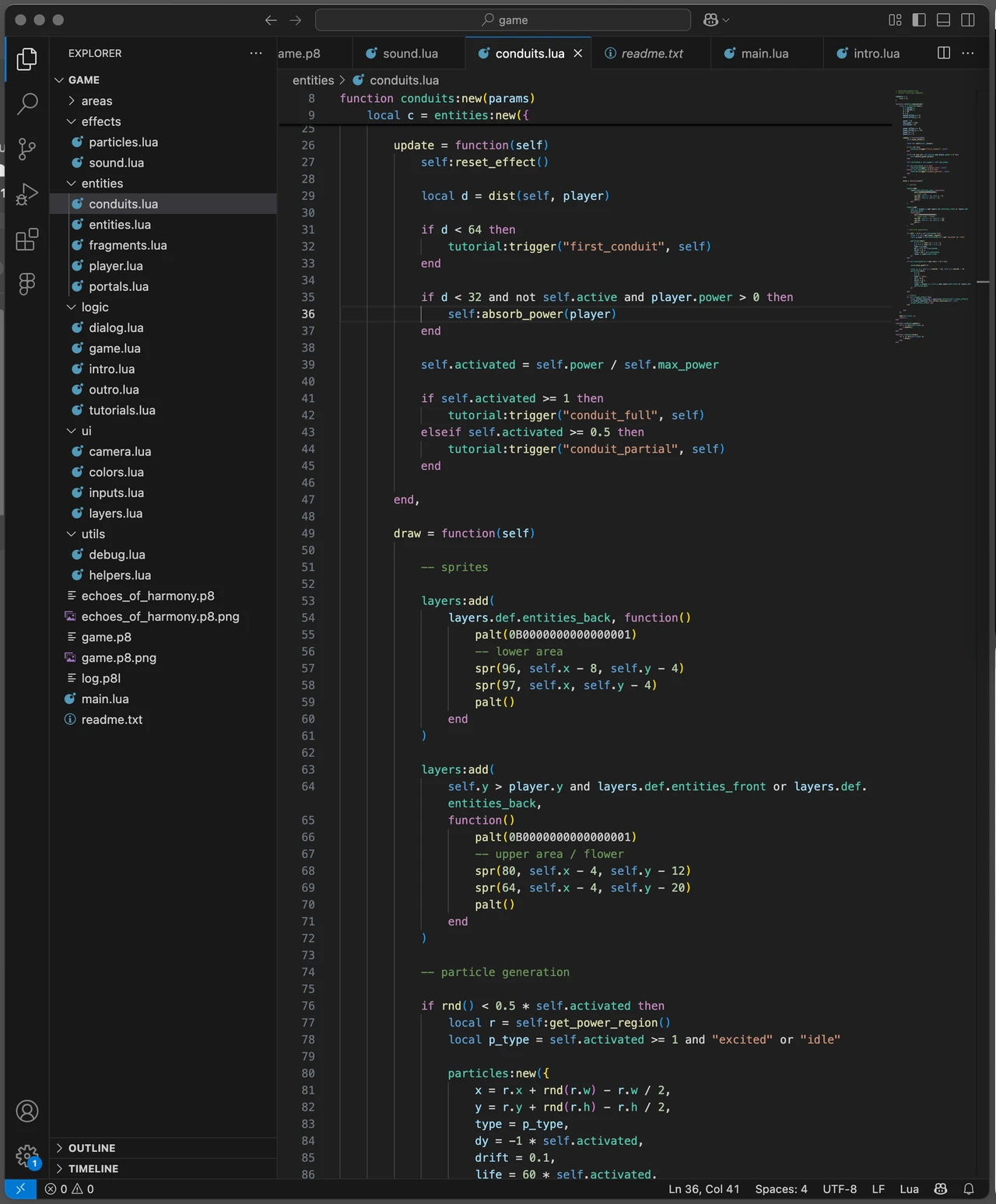Open the Manage settings gear
The image size is (996, 1204).
click(x=27, y=1157)
